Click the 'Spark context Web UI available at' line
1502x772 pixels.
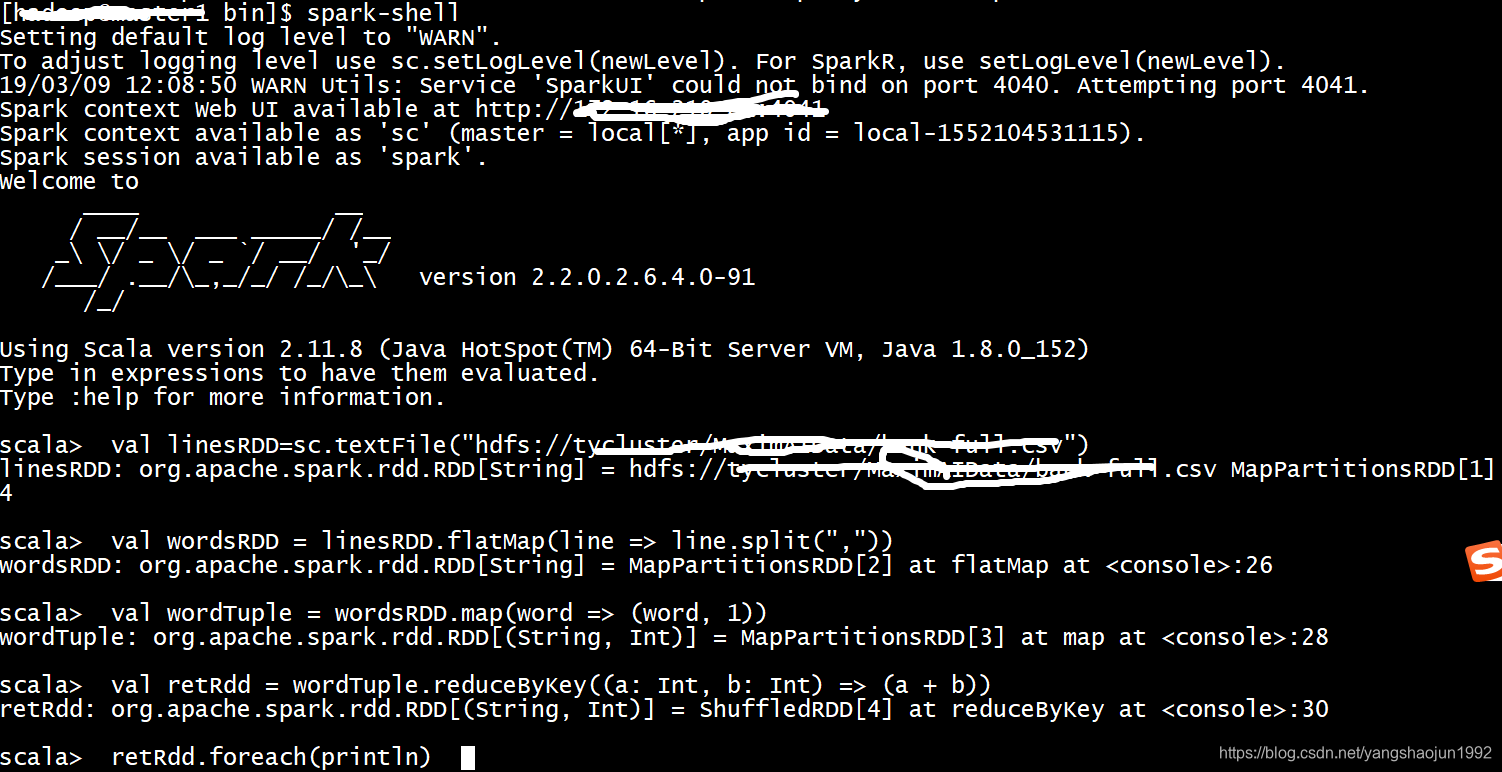(414, 109)
